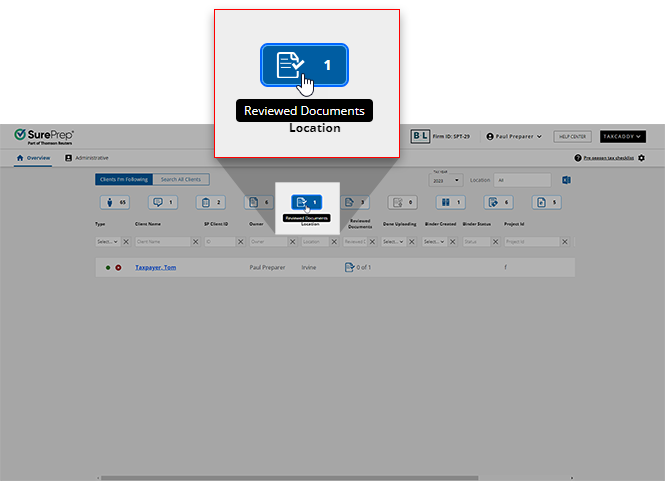The height and width of the screenshot is (481, 665).
Task: Click 'Paul Preparer' owner in Tom's row
Action: pos(267,268)
